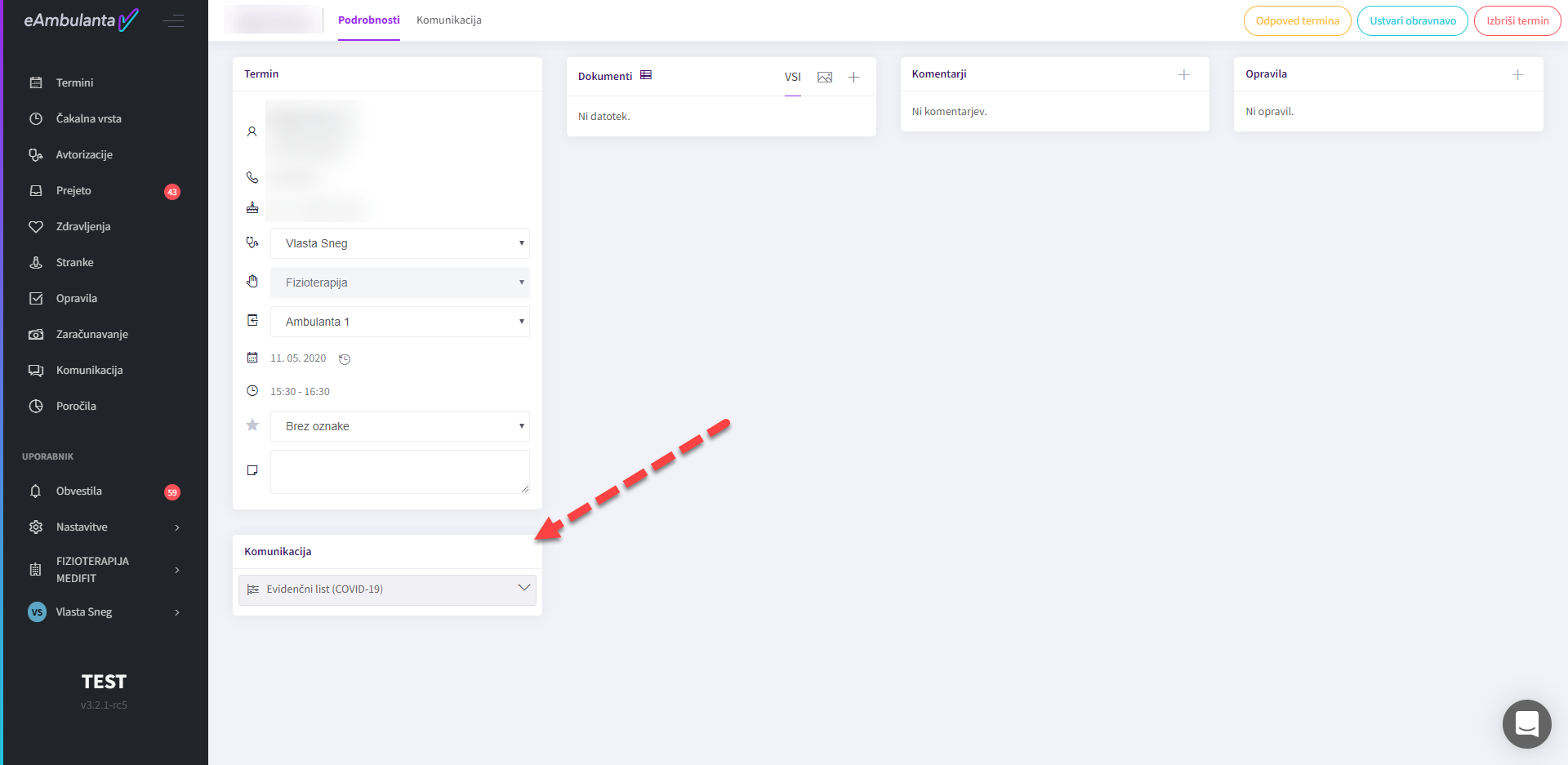Viewport: 1568px width, 765px height.
Task: Open the chat support bubble
Action: [x=1526, y=723]
